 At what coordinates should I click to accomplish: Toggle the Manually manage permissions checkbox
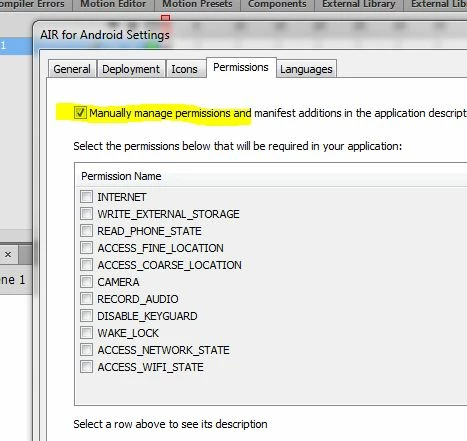[80, 113]
